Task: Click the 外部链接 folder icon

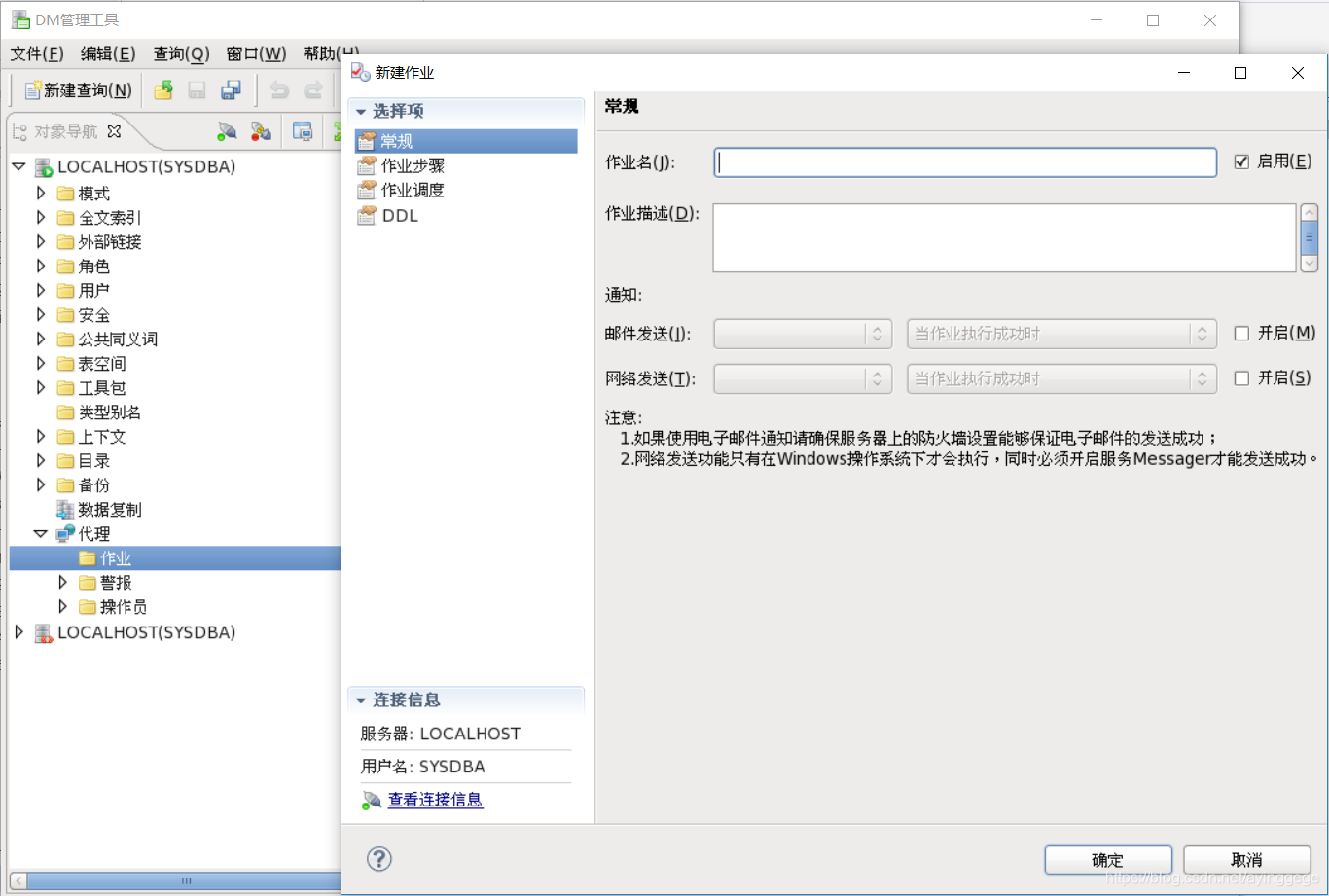Action: (65, 242)
